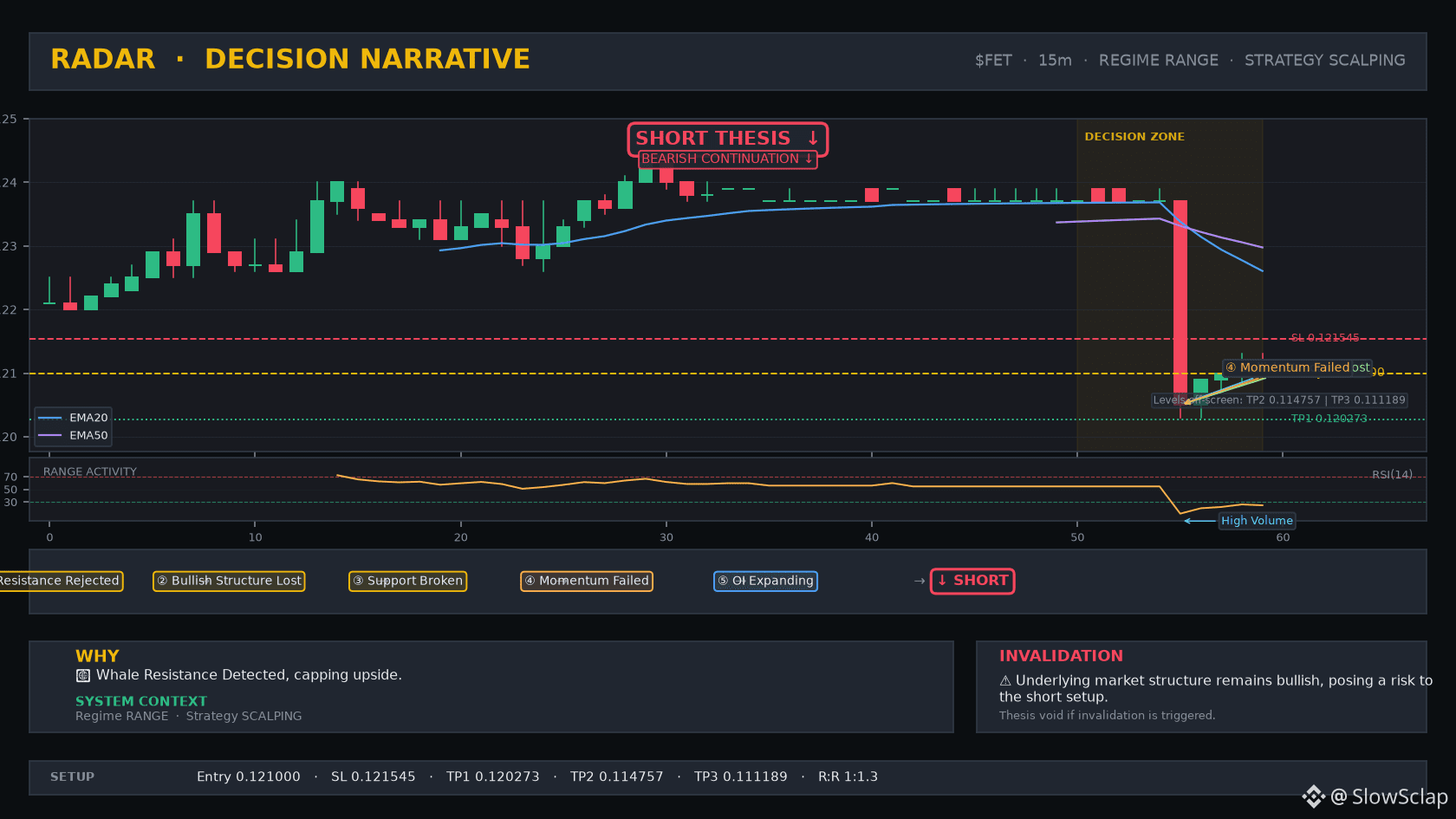Viewport: 1456px width, 819px height.
Task: Select the 15m timeframe in the header
Action: [1055, 61]
